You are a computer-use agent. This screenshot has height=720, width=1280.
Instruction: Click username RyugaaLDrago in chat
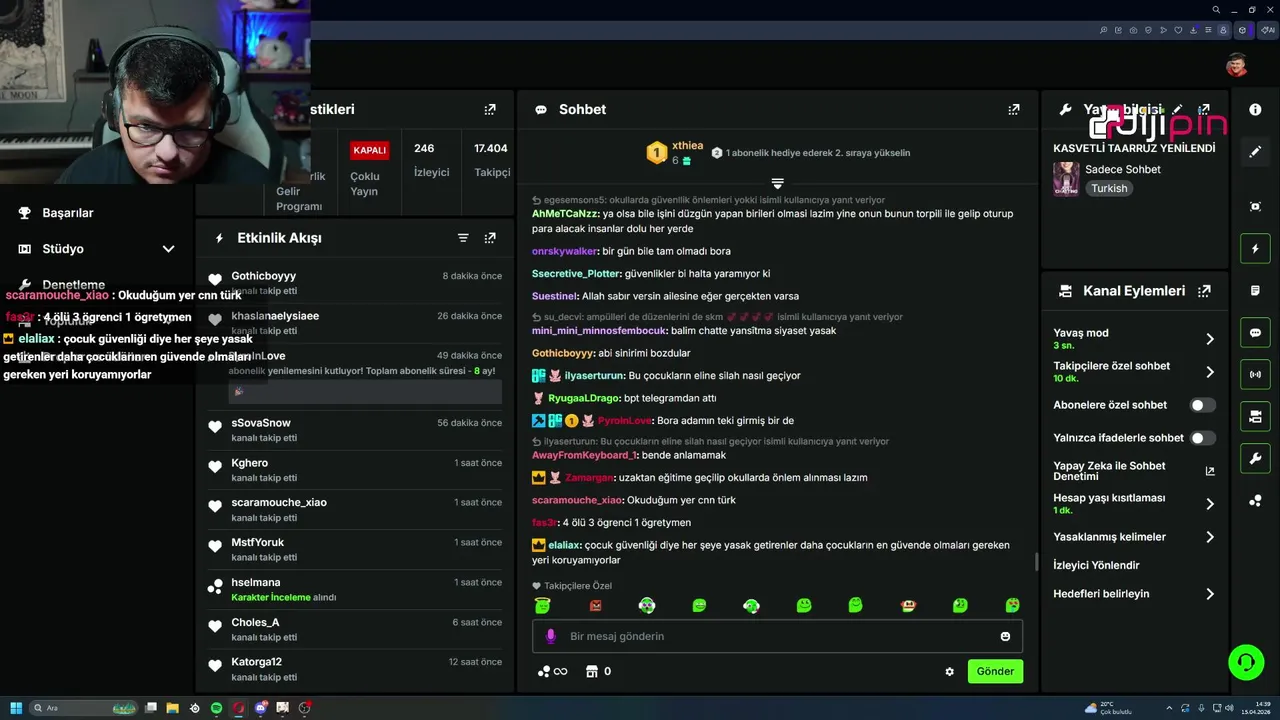[x=584, y=398]
